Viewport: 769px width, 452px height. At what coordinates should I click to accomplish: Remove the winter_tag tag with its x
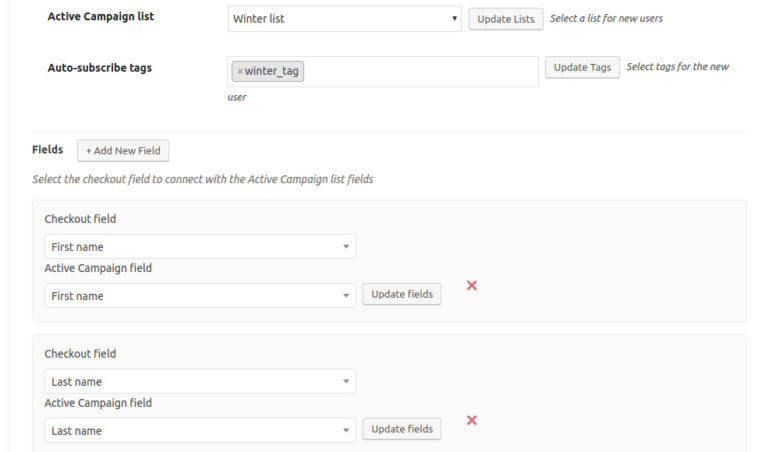click(x=240, y=71)
